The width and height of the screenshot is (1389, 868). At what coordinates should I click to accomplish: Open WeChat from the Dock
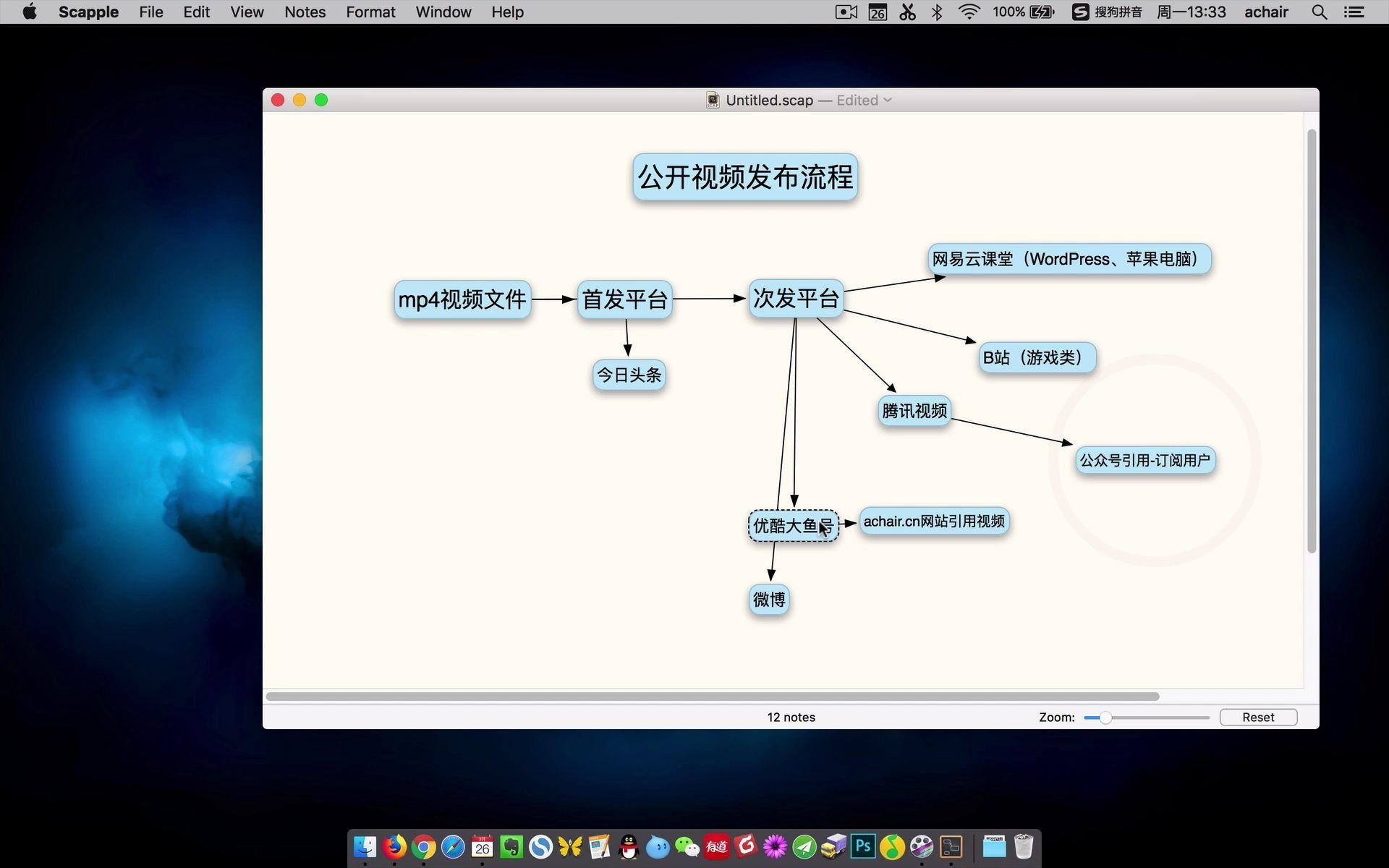pos(687,846)
